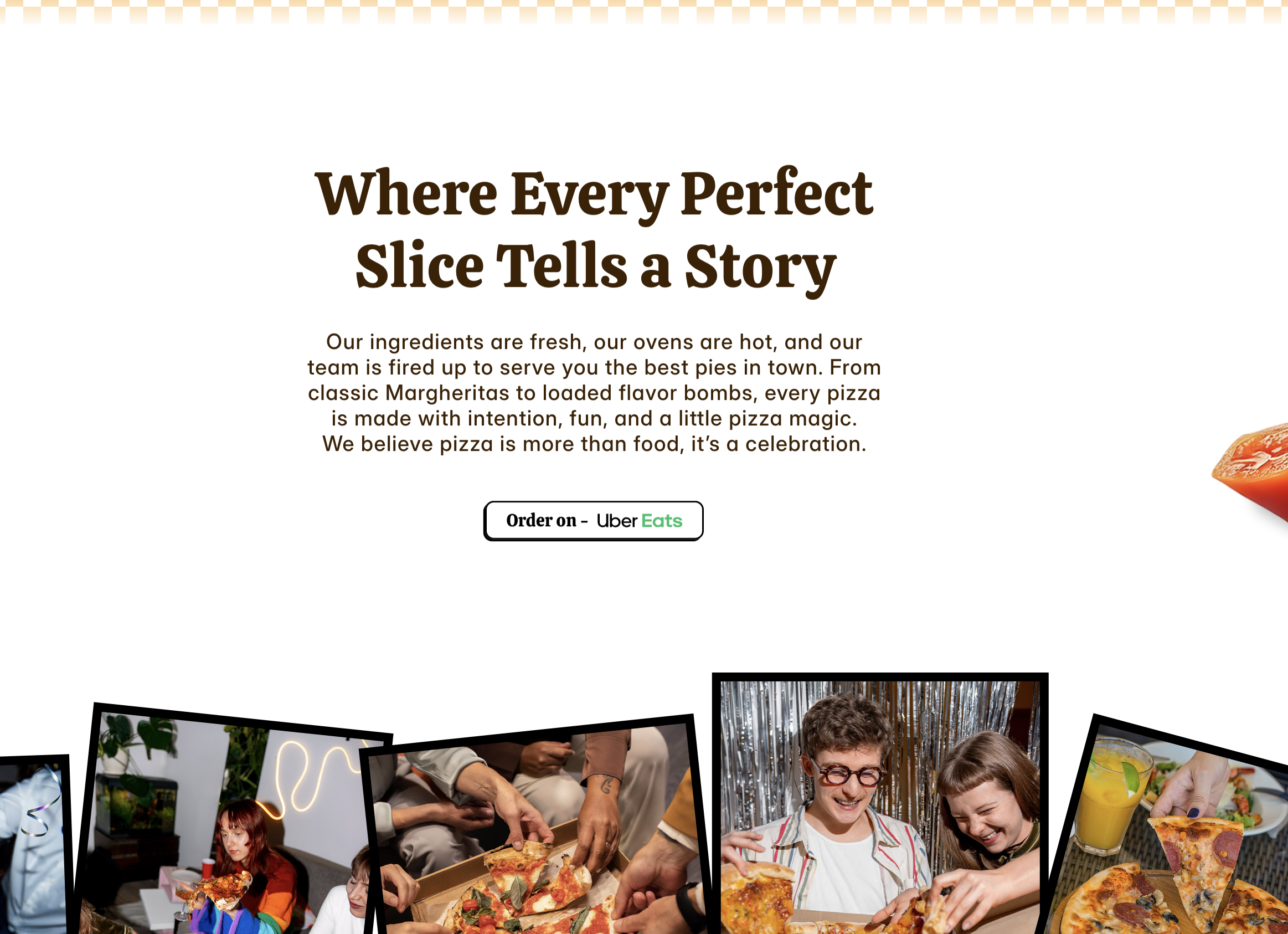Screen dimensions: 1288x934
Task: Click the 'Order on -' label text
Action: 547,520
